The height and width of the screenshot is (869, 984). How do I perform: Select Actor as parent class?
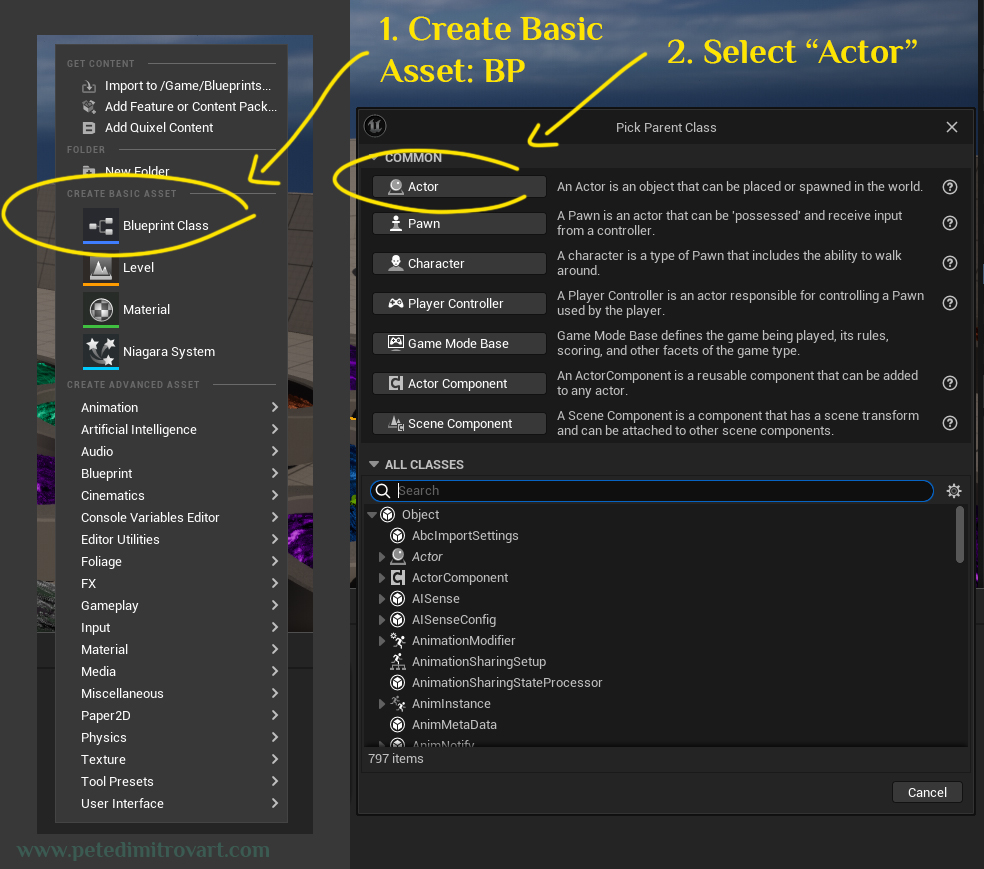pyautogui.click(x=459, y=187)
